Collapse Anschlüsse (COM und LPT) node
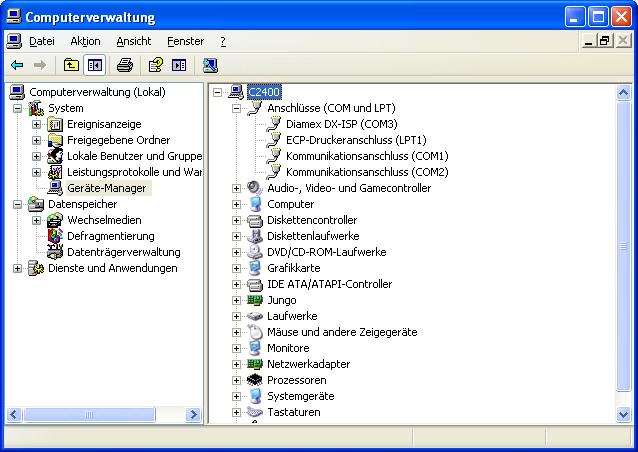The width and height of the screenshot is (638, 452). (x=236, y=108)
